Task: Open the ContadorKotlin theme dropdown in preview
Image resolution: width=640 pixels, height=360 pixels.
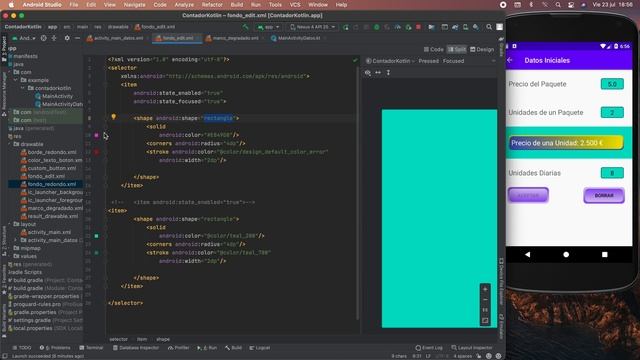Action: (390, 61)
